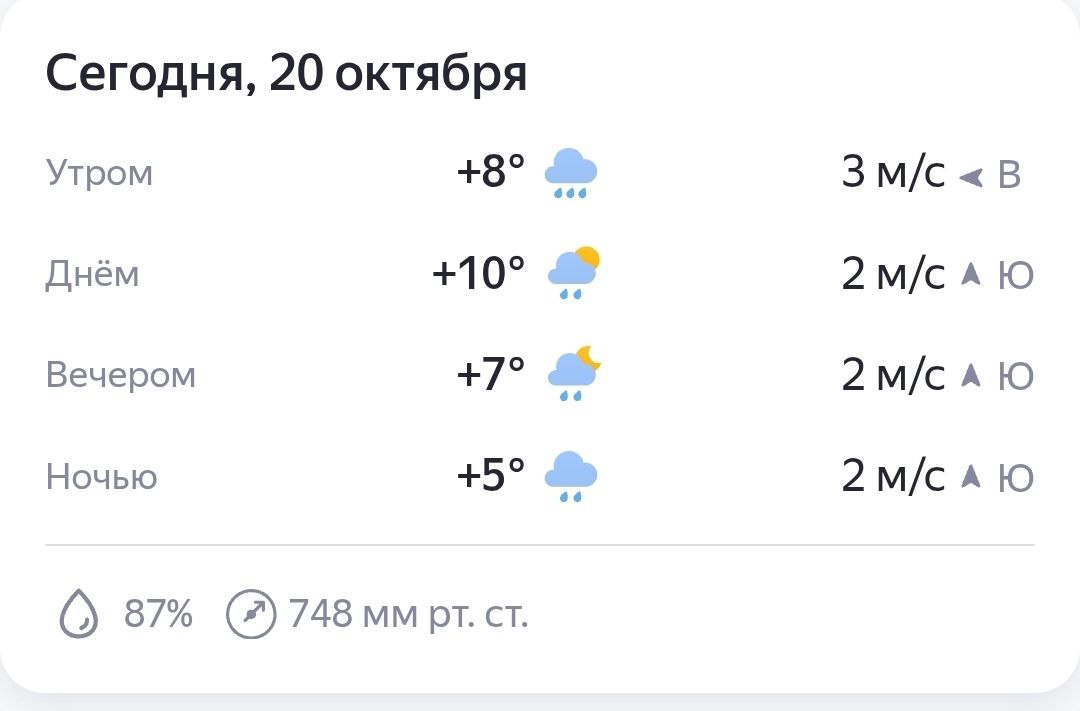Viewport: 1080px width, 711px height.
Task: Click the +10° daytime temperature
Action: 478,274
